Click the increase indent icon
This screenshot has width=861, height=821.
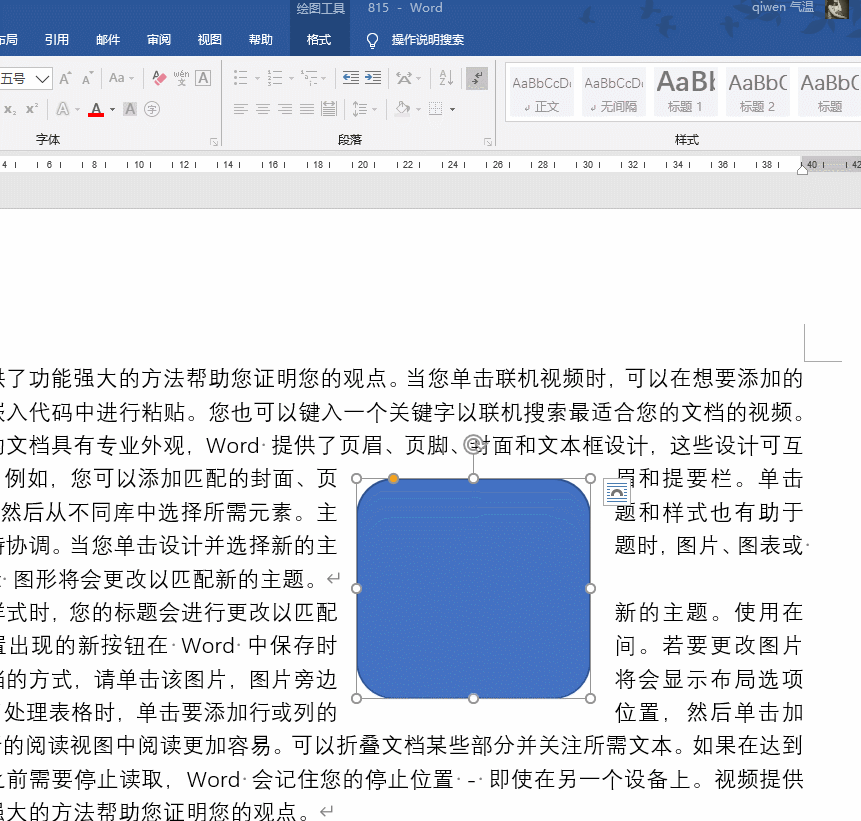[x=372, y=77]
